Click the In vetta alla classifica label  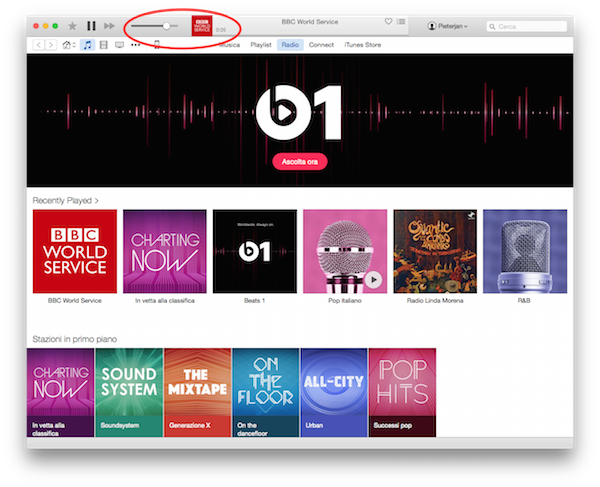click(165, 301)
